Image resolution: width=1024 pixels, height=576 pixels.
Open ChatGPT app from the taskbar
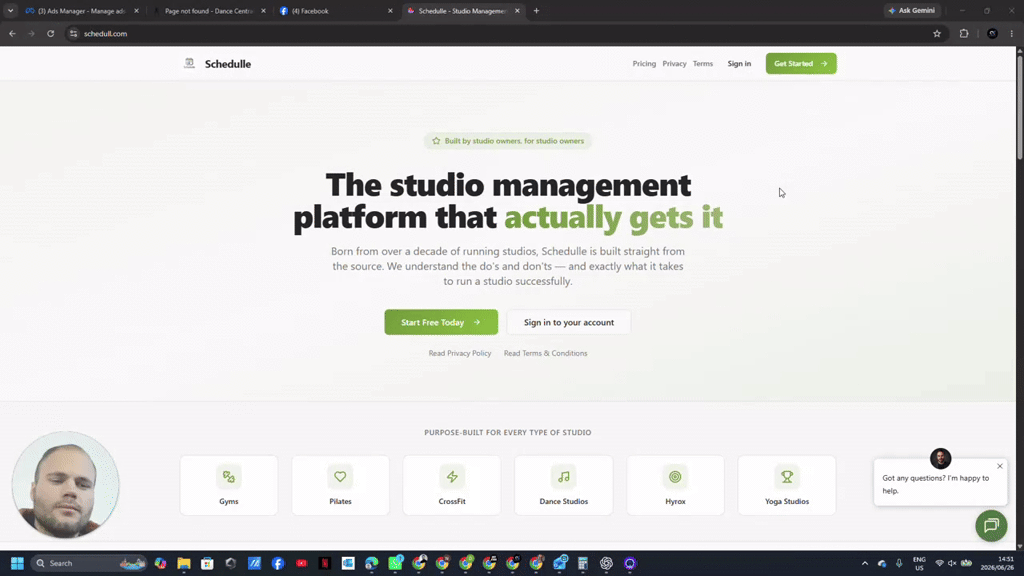[606, 563]
